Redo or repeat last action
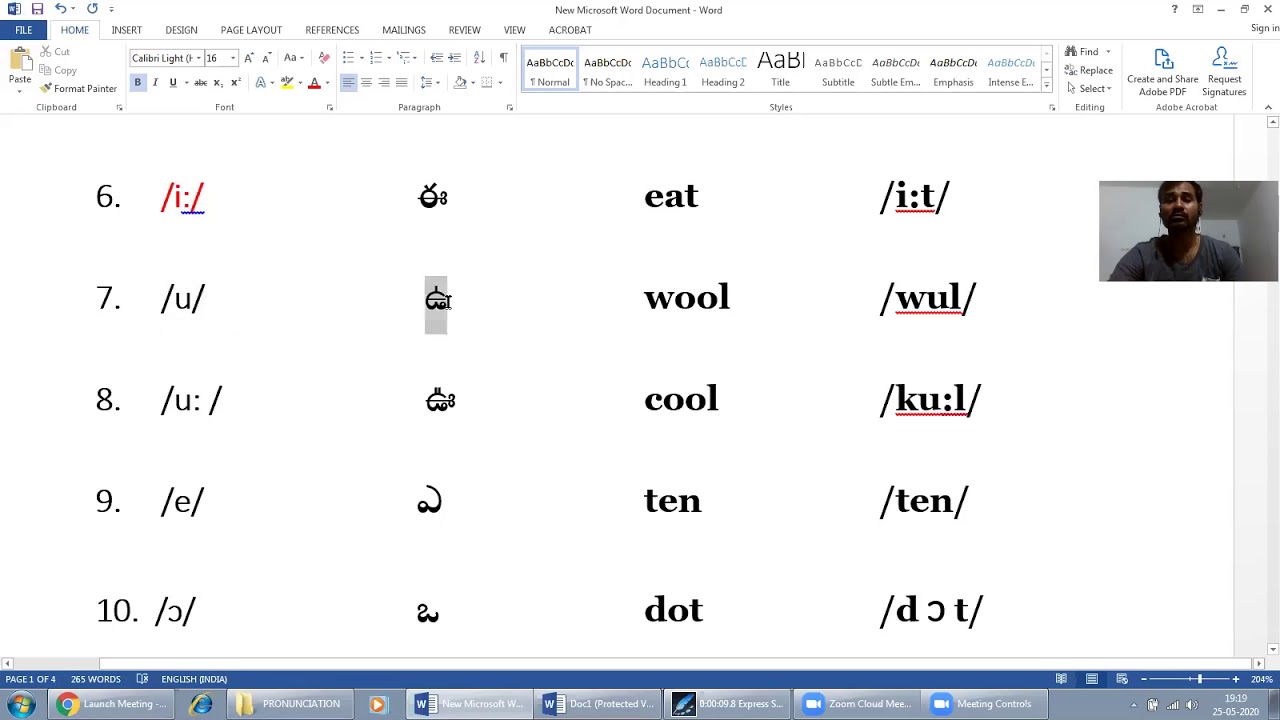The image size is (1280, 720). coord(92,9)
